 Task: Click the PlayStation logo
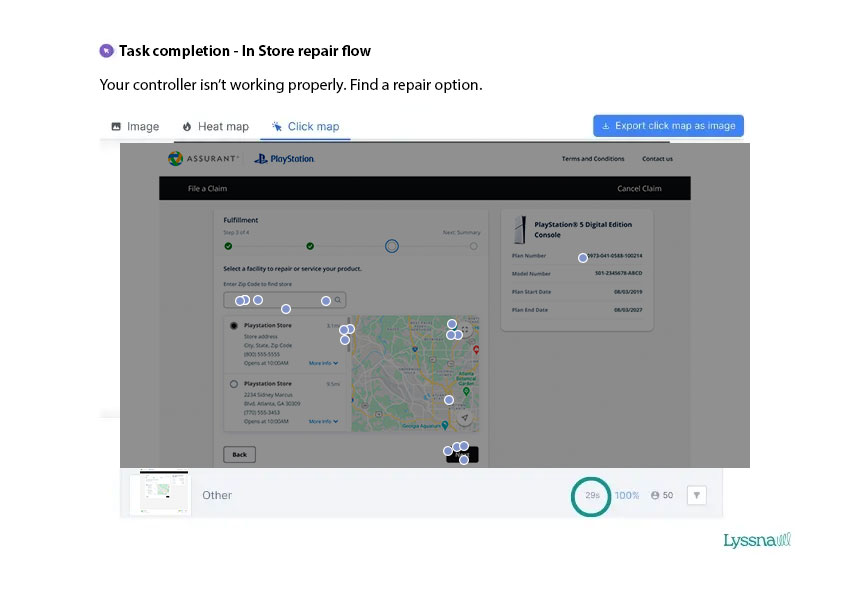pos(284,158)
